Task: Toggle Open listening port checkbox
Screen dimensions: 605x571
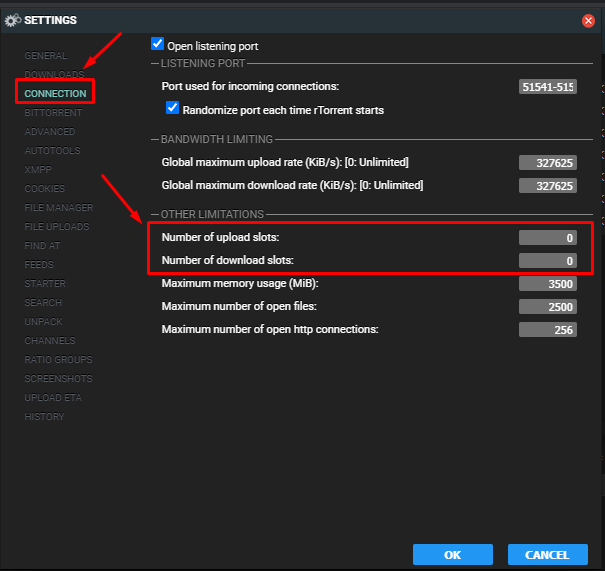Action: pyautogui.click(x=157, y=44)
